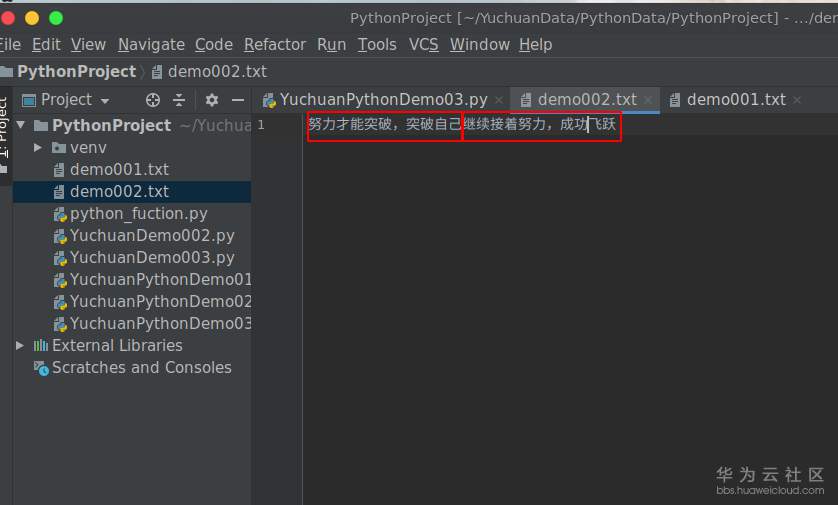Select python_fuction.py in project tree
838x505 pixels.
138,214
